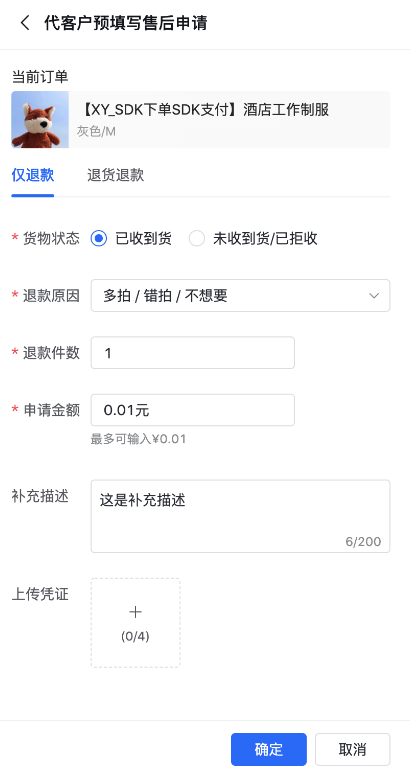Click the chevron arrow in 退款原因 field

(374, 296)
